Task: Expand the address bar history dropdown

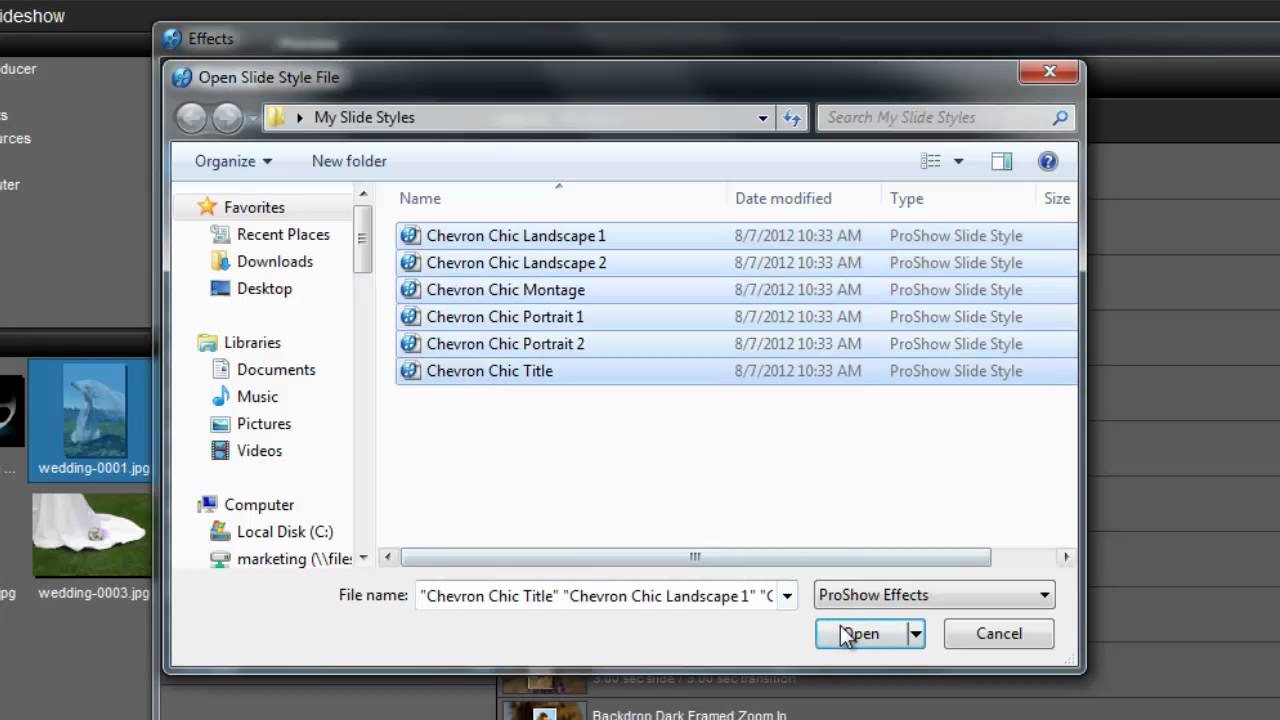Action: (x=763, y=117)
